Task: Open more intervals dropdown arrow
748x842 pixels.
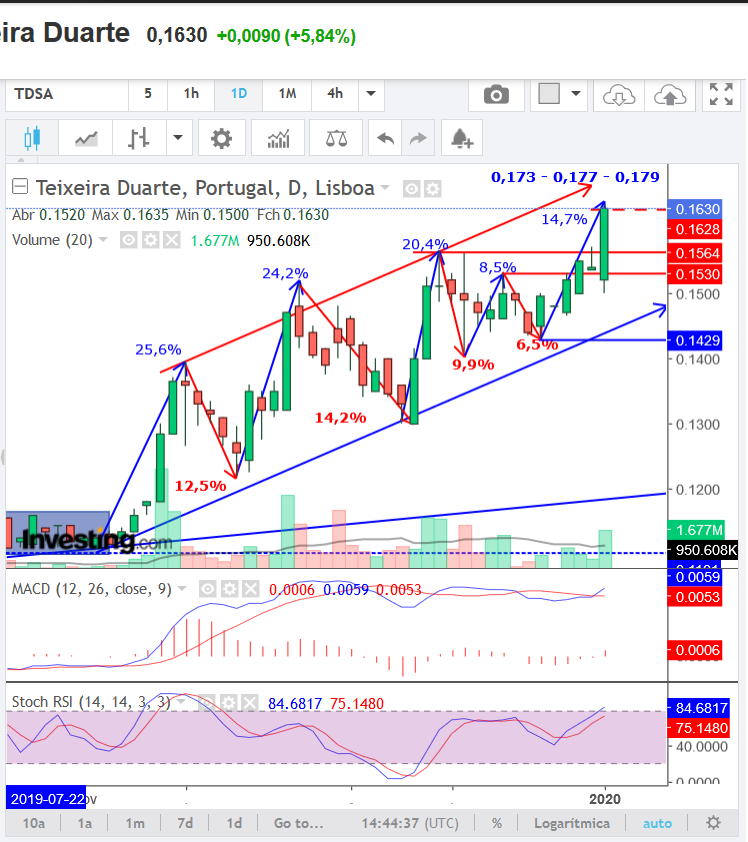Action: point(371,94)
